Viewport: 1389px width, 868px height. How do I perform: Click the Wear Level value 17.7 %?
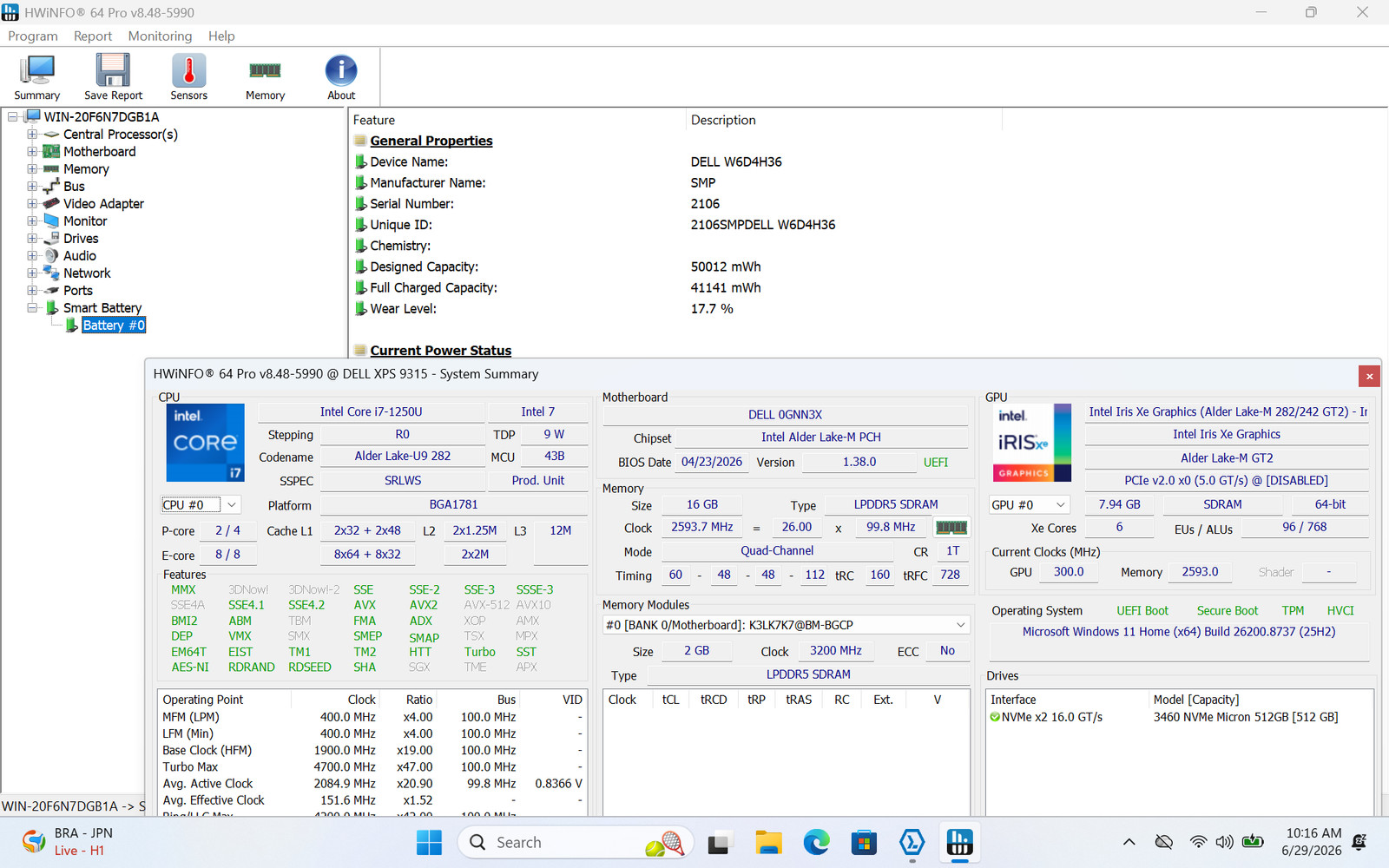712,308
